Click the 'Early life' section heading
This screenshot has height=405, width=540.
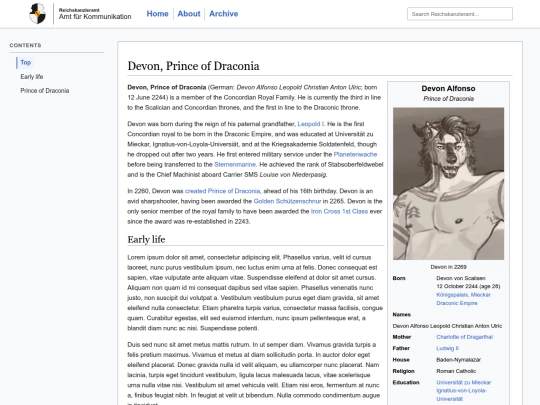pyautogui.click(x=146, y=239)
